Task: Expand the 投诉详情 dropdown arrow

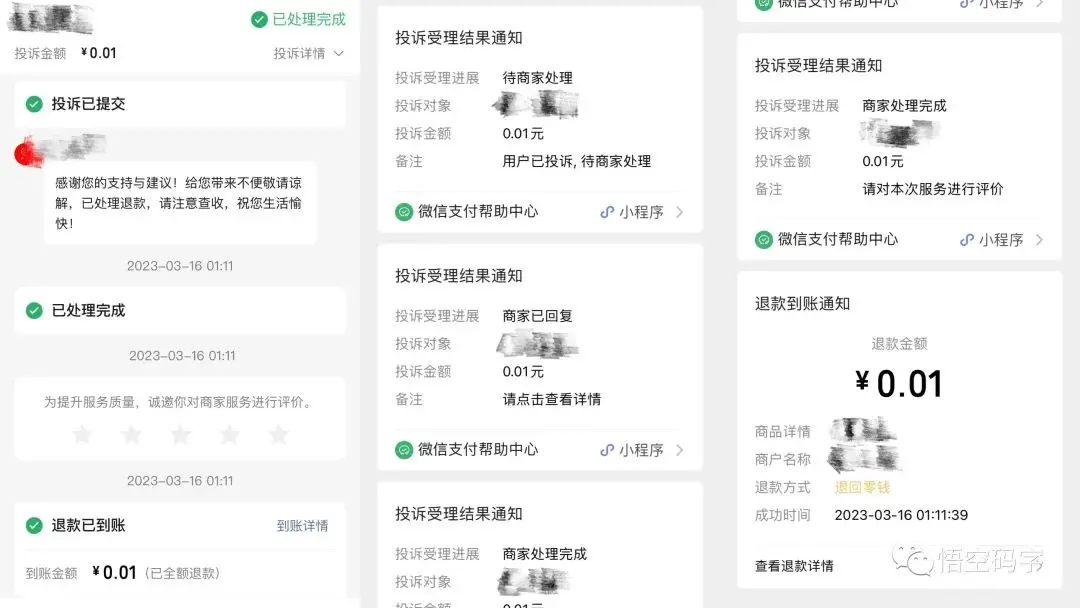Action: 340,53
